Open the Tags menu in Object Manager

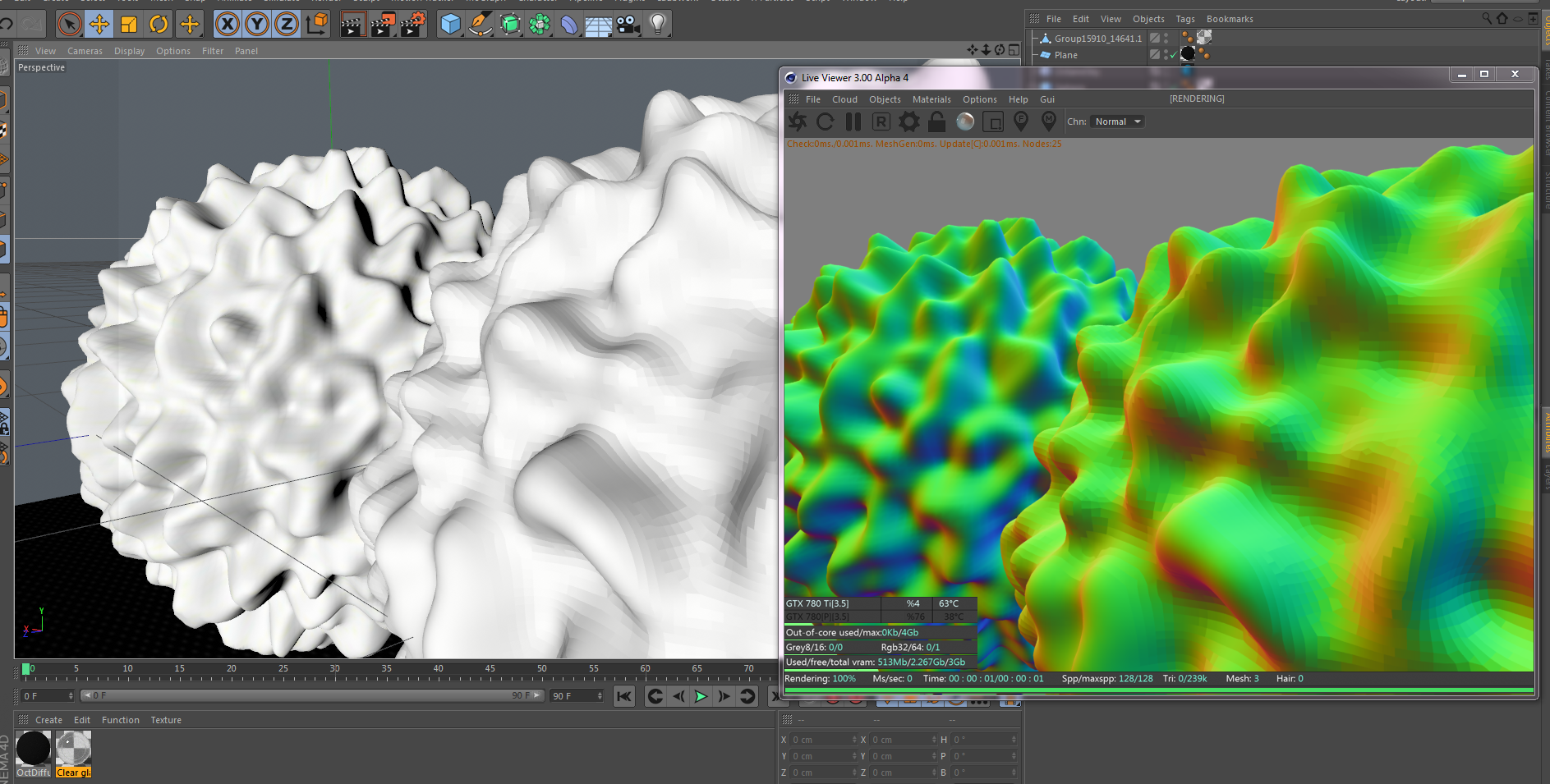[1184, 19]
